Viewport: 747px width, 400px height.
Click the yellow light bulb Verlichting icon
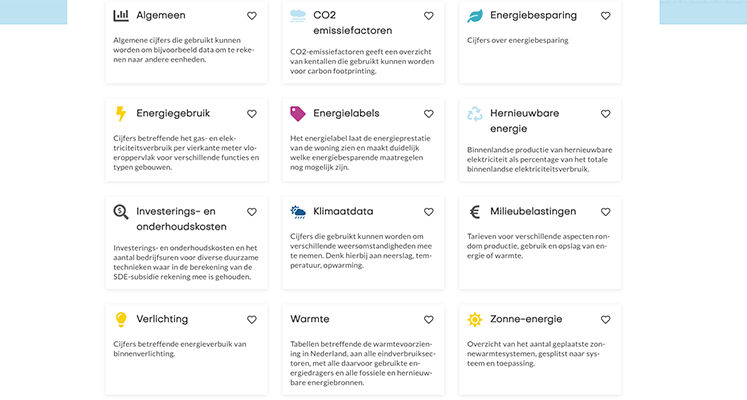point(121,320)
